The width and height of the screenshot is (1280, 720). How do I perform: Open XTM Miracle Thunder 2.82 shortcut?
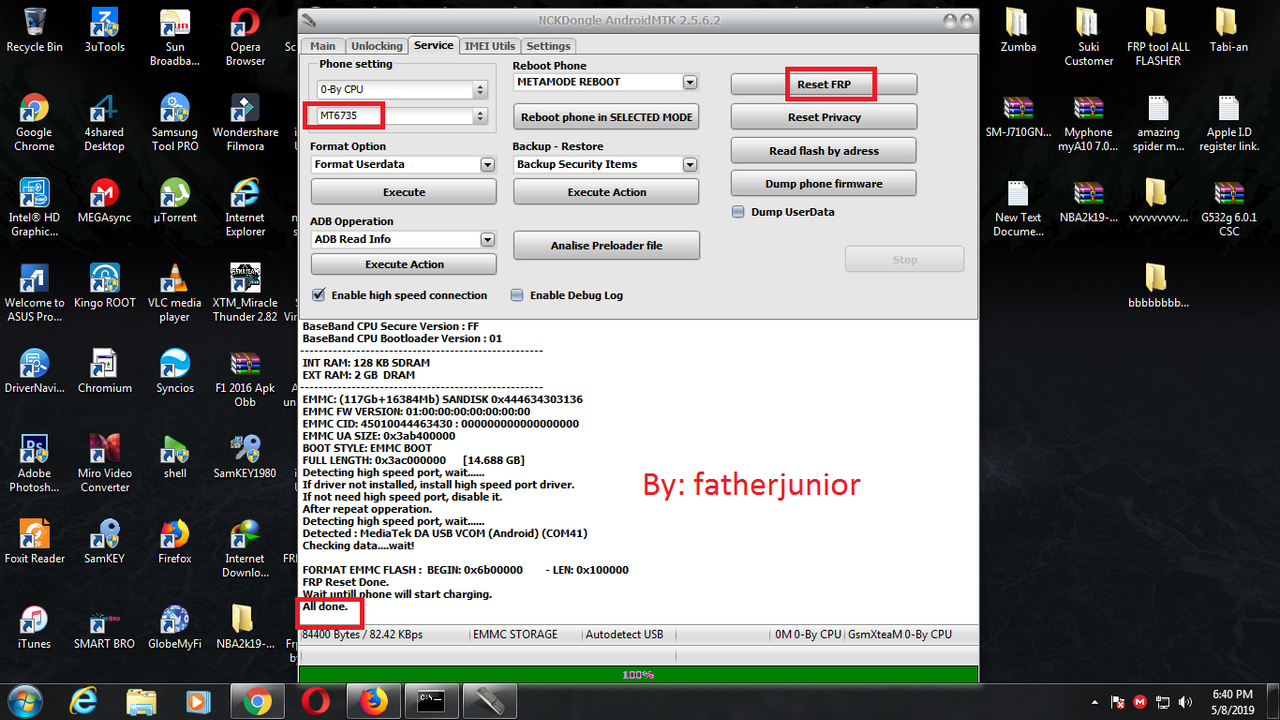pos(245,292)
